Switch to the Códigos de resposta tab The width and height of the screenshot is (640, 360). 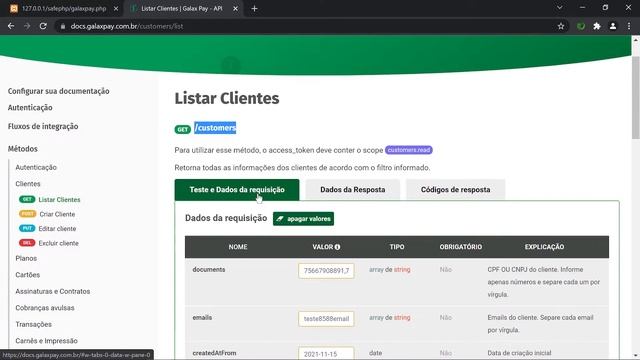[456, 190]
